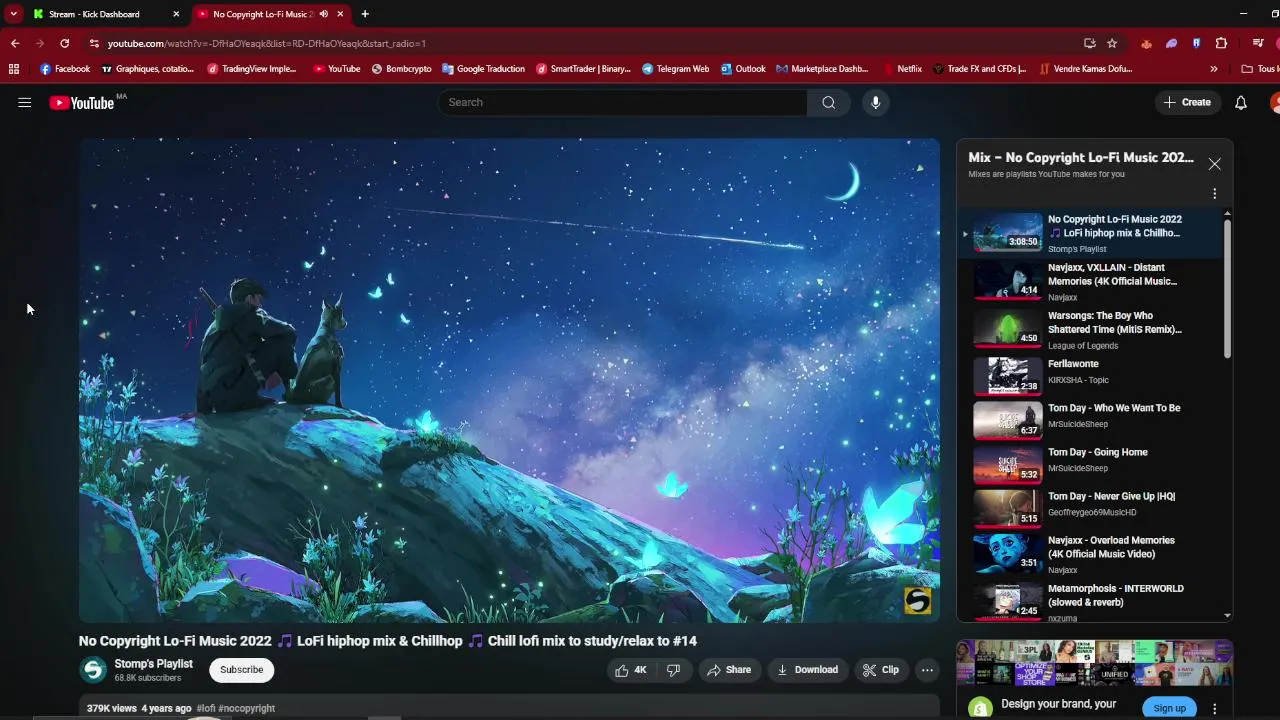Close the Mix playlist panel
Screen dimensions: 1280x720
click(x=1214, y=164)
